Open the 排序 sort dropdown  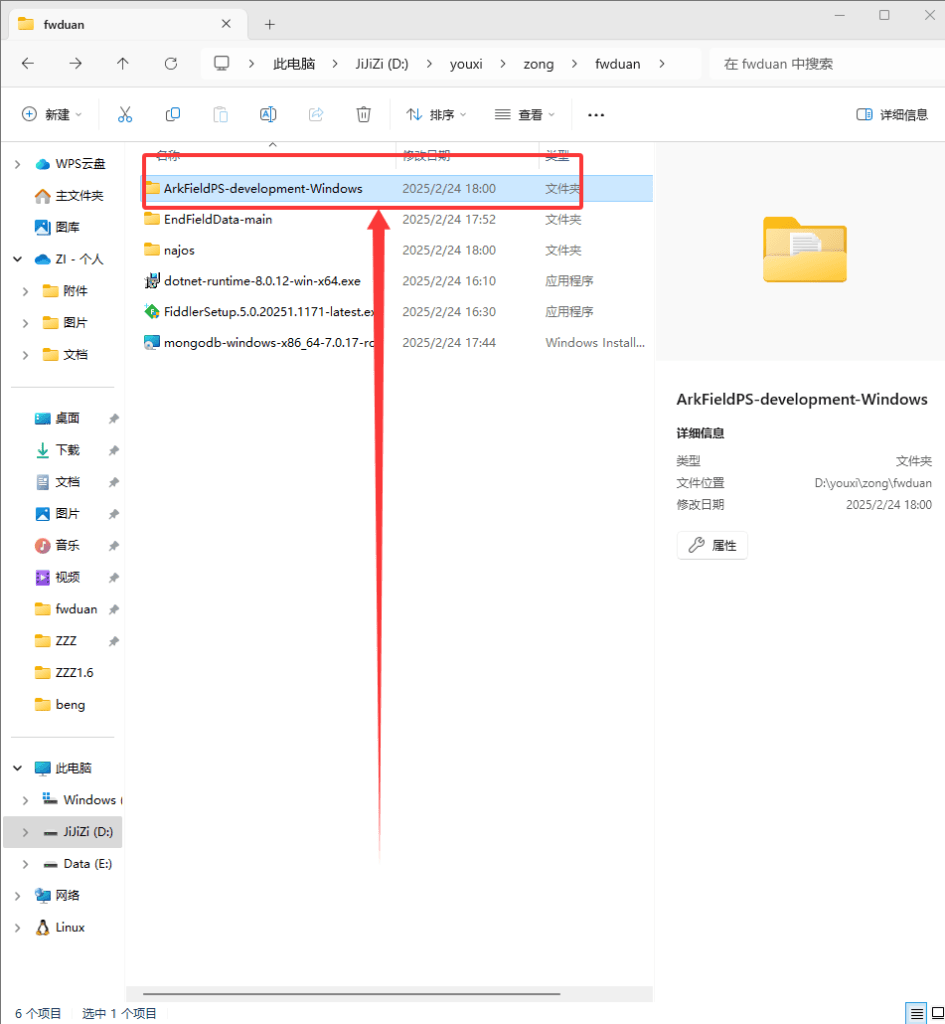(x=437, y=115)
